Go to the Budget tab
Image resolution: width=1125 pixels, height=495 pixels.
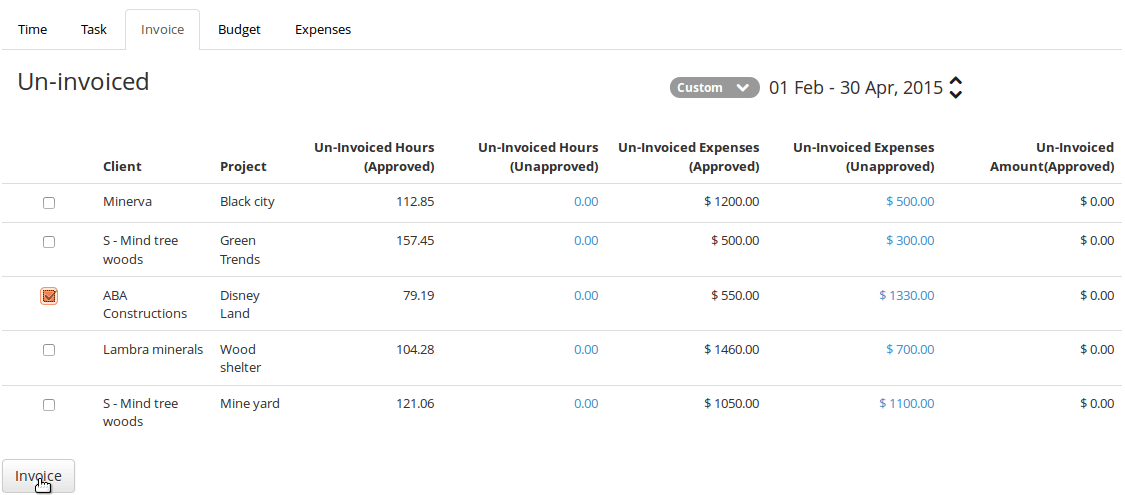point(239,29)
